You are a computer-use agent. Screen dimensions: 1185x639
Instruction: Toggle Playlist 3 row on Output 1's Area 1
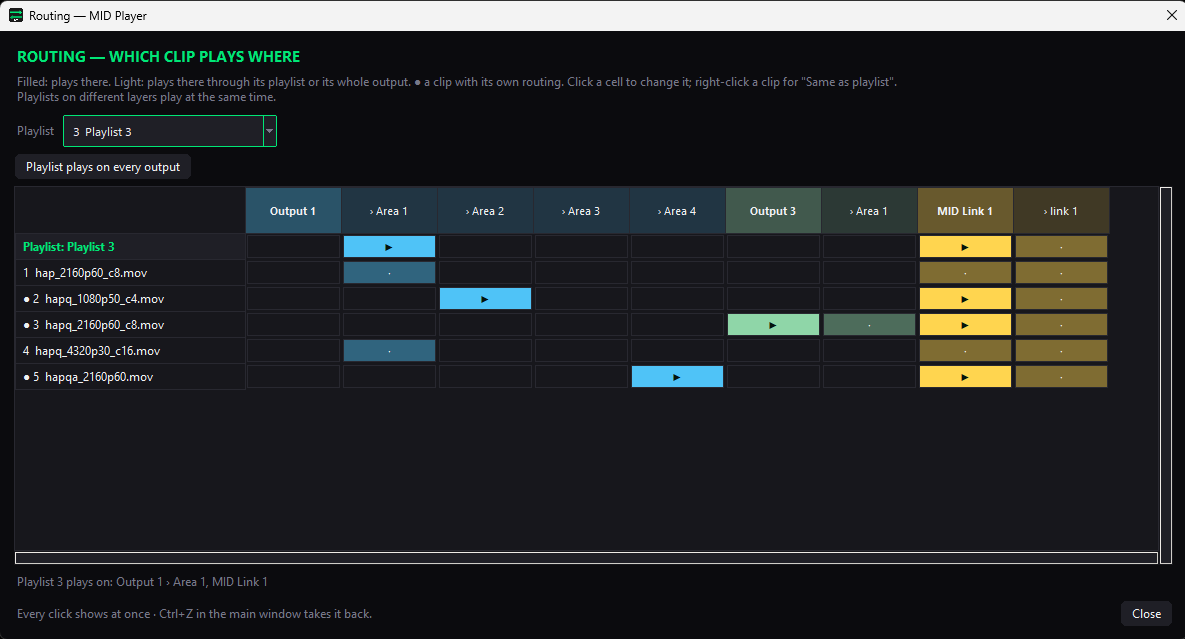click(389, 247)
